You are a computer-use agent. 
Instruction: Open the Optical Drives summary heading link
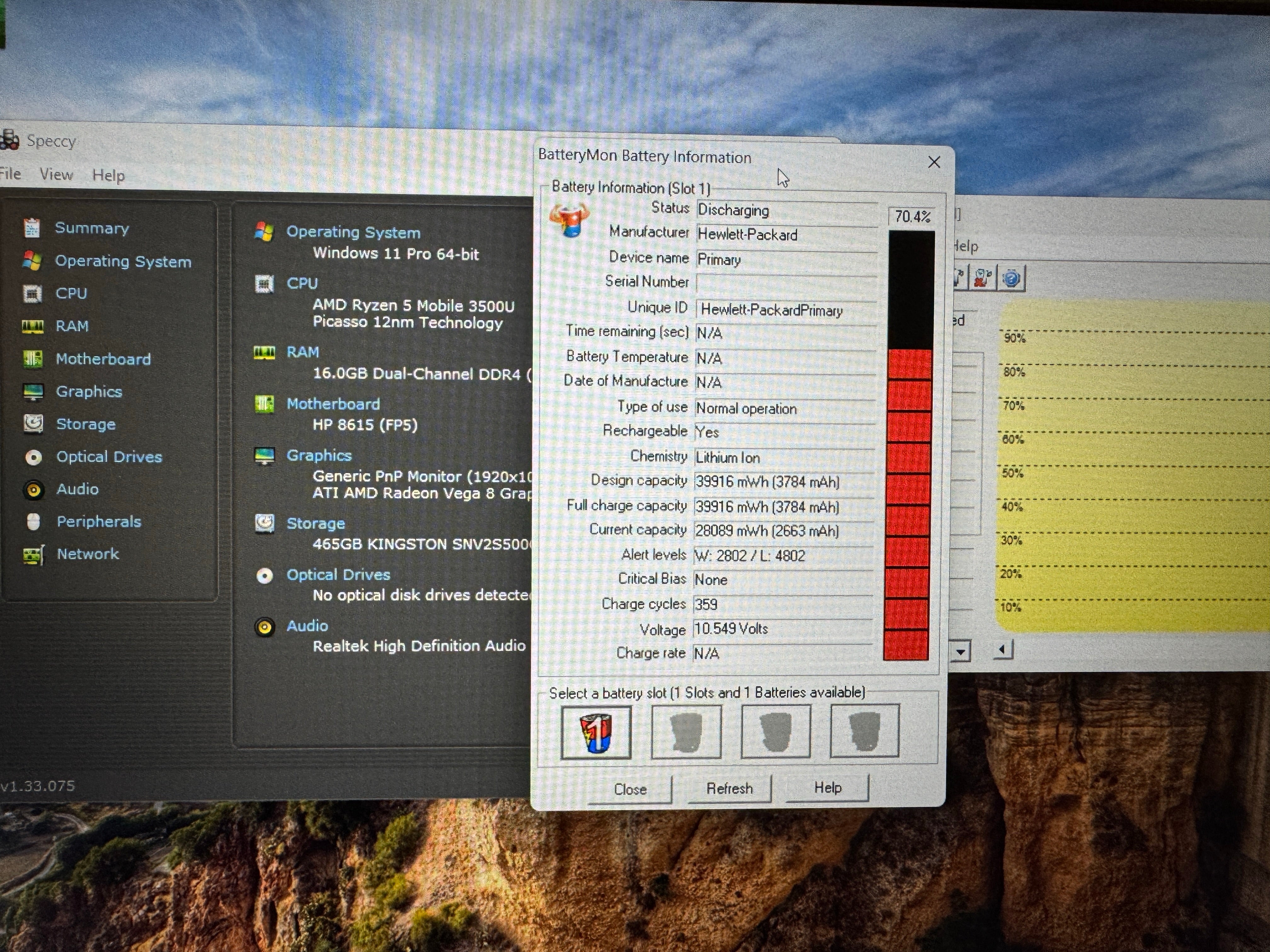[338, 575]
